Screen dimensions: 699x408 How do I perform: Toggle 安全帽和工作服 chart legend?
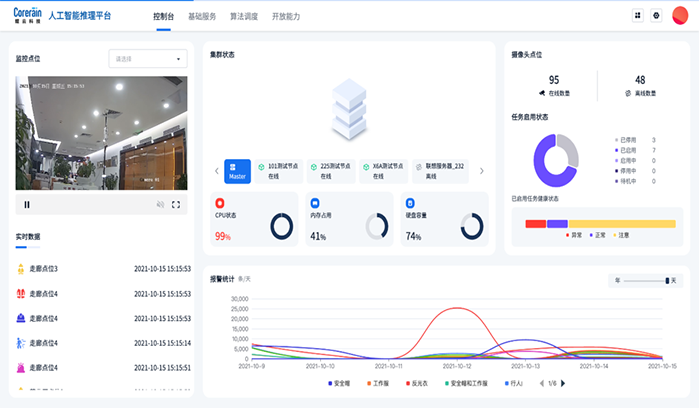point(466,383)
